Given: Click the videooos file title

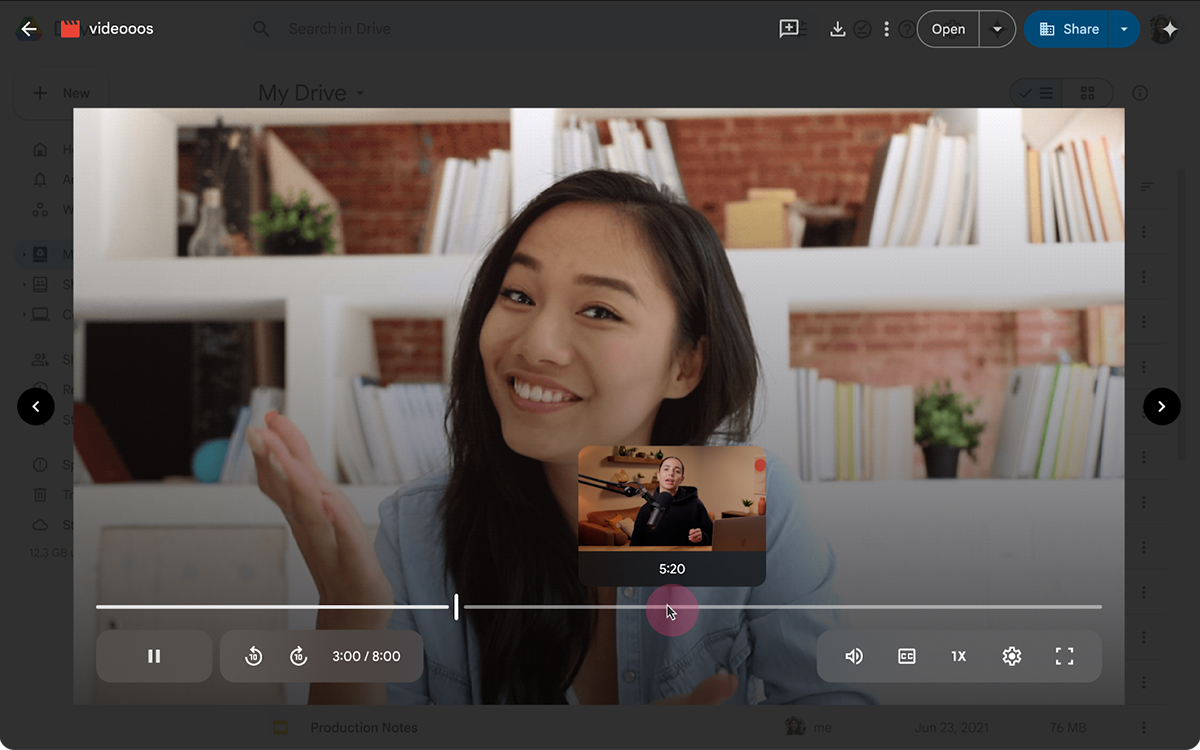Looking at the screenshot, I should 121,29.
